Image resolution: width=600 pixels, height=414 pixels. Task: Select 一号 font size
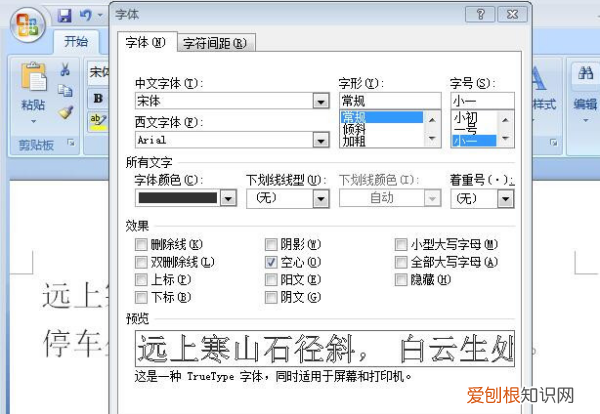tap(474, 129)
